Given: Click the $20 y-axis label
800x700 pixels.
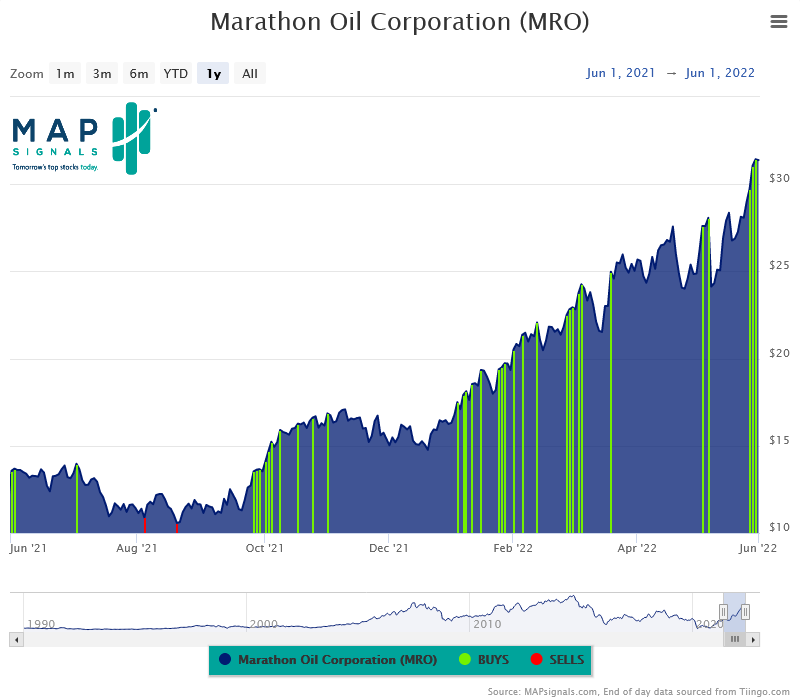Looking at the screenshot, I should (779, 353).
